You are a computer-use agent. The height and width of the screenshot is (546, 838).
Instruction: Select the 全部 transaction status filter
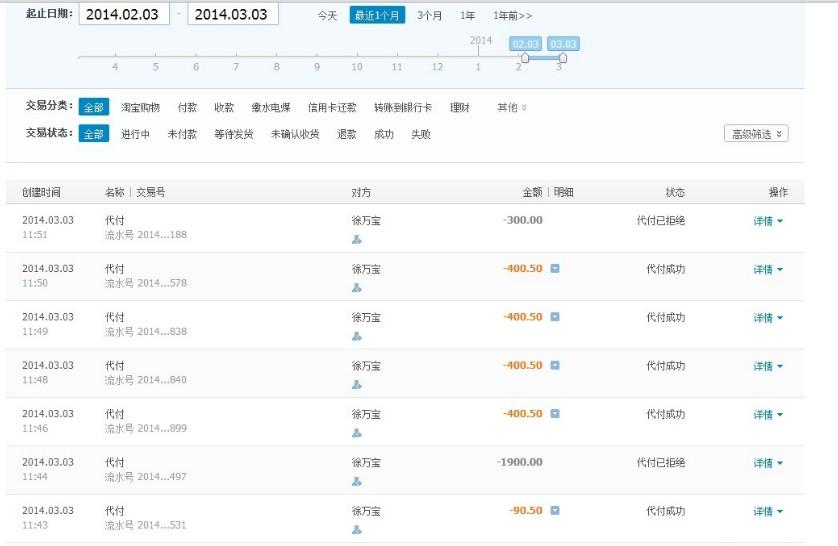93,134
